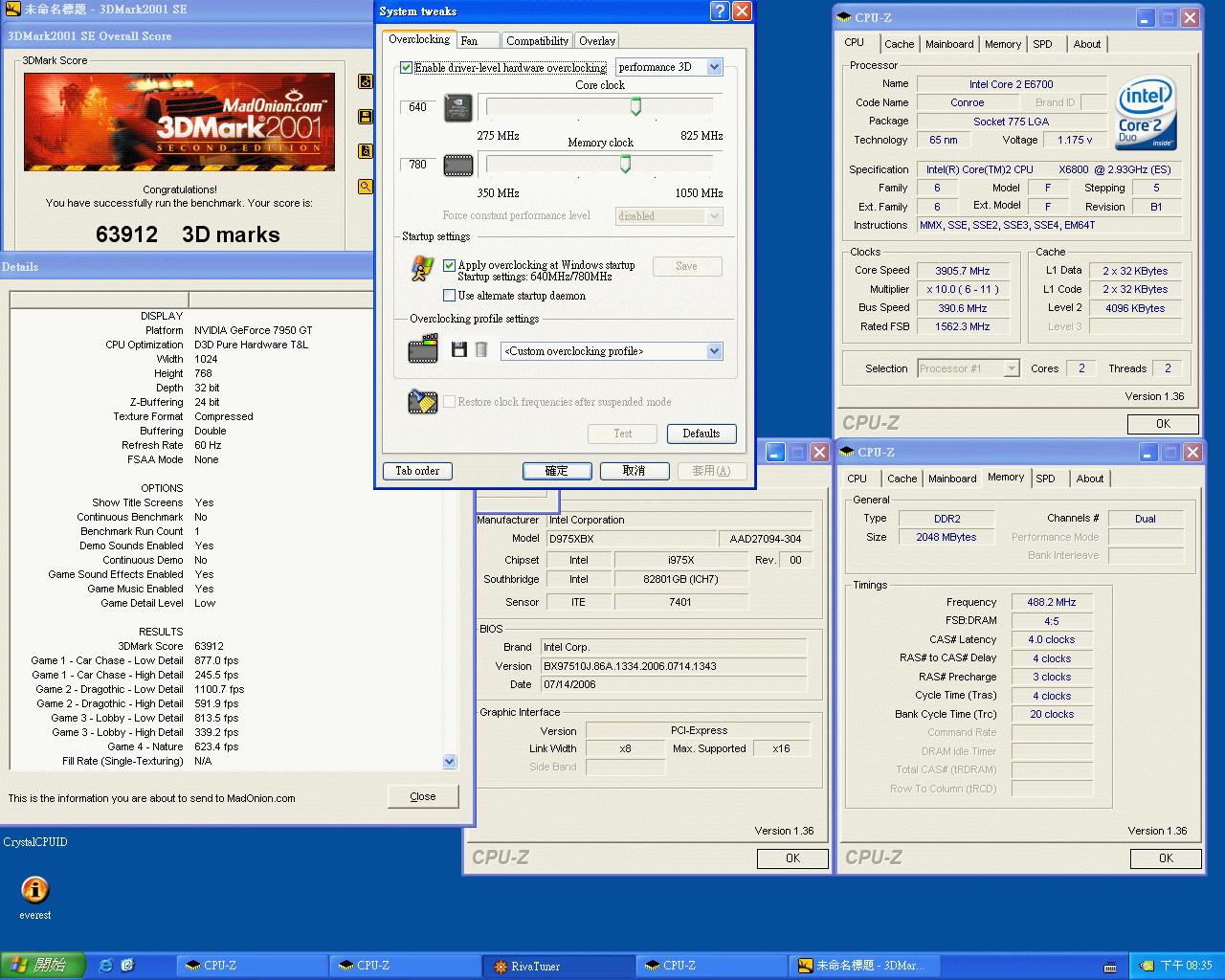1225x980 pixels.
Task: Click the Platform value NVIDIA GeForce 7950 GT
Action: point(254,330)
